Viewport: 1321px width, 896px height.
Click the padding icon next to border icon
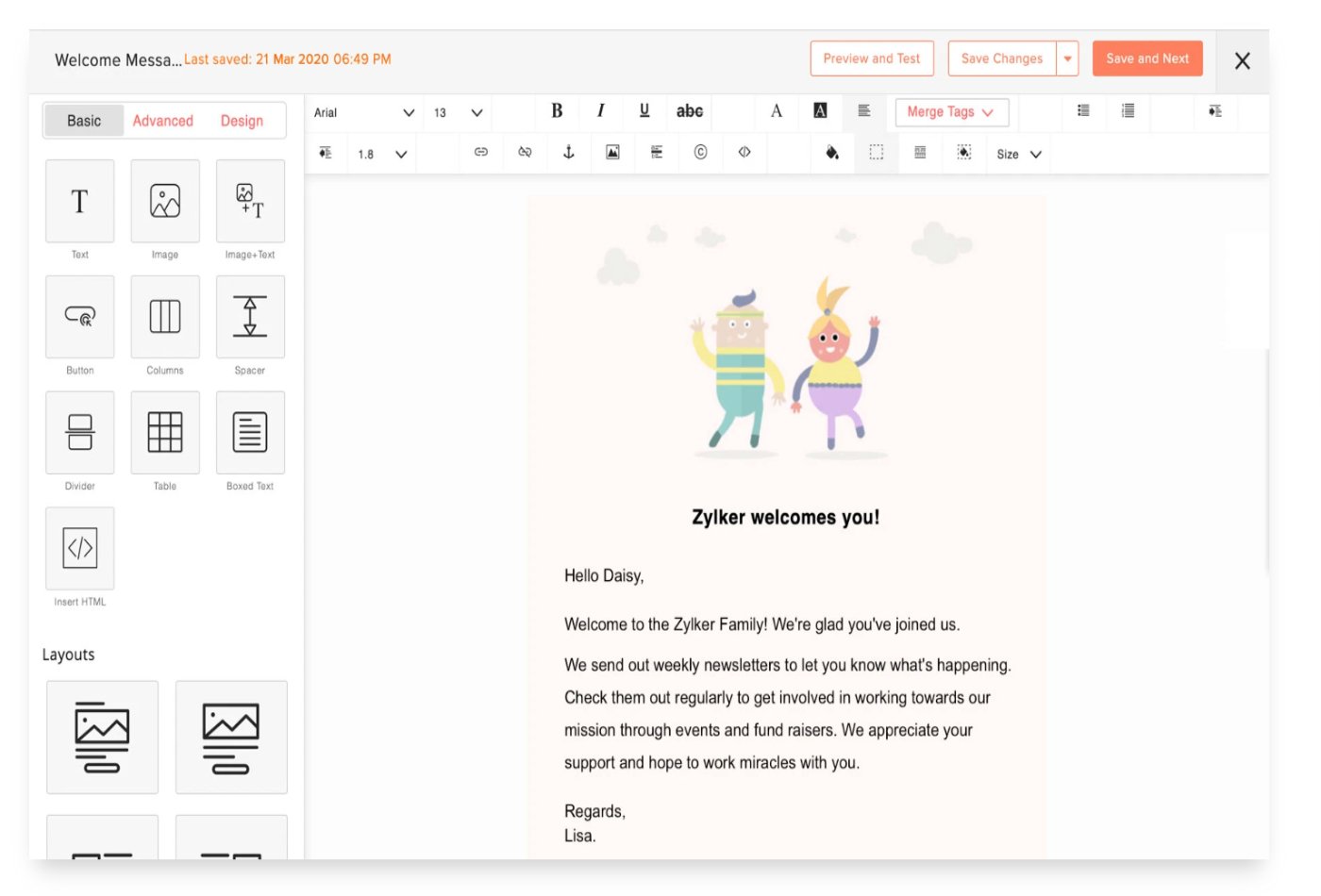point(920,152)
